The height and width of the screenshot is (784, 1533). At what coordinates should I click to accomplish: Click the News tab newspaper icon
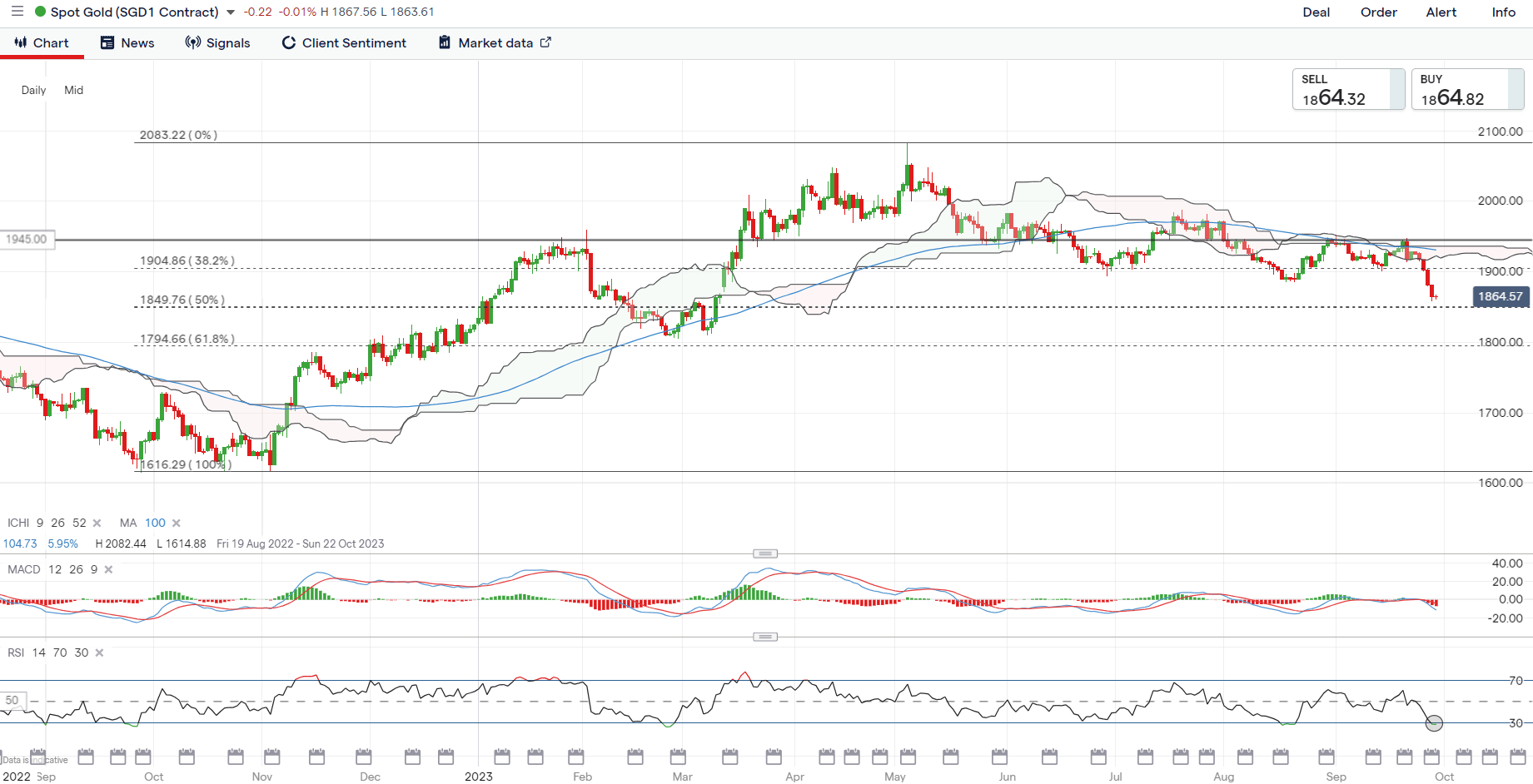pyautogui.click(x=107, y=42)
